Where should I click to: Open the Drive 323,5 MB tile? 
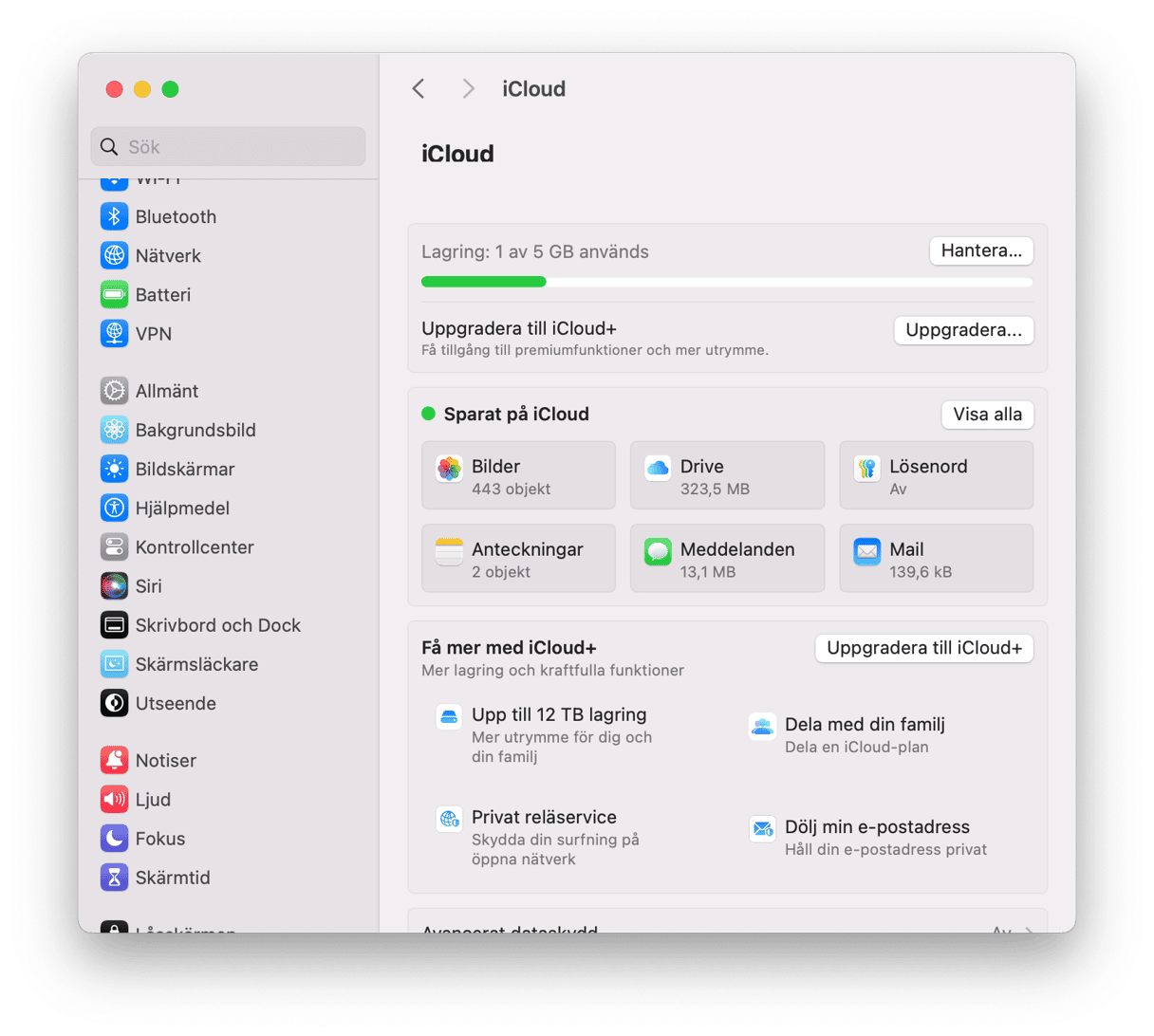[x=727, y=475]
